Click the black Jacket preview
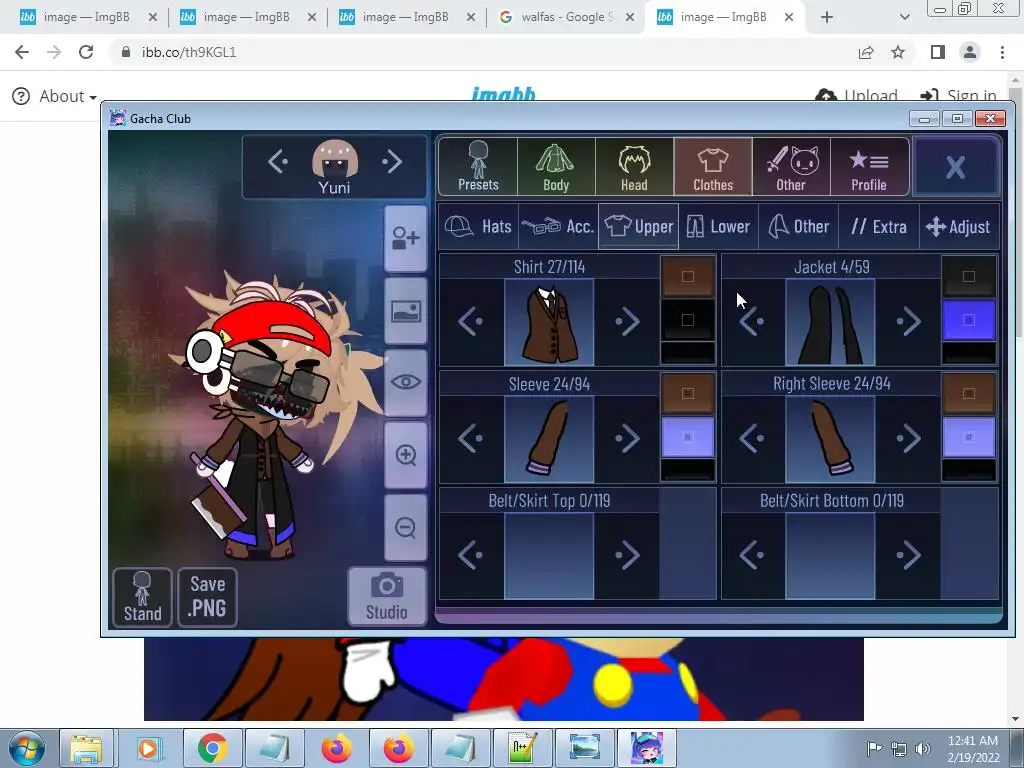This screenshot has width=1024, height=768. pos(830,322)
